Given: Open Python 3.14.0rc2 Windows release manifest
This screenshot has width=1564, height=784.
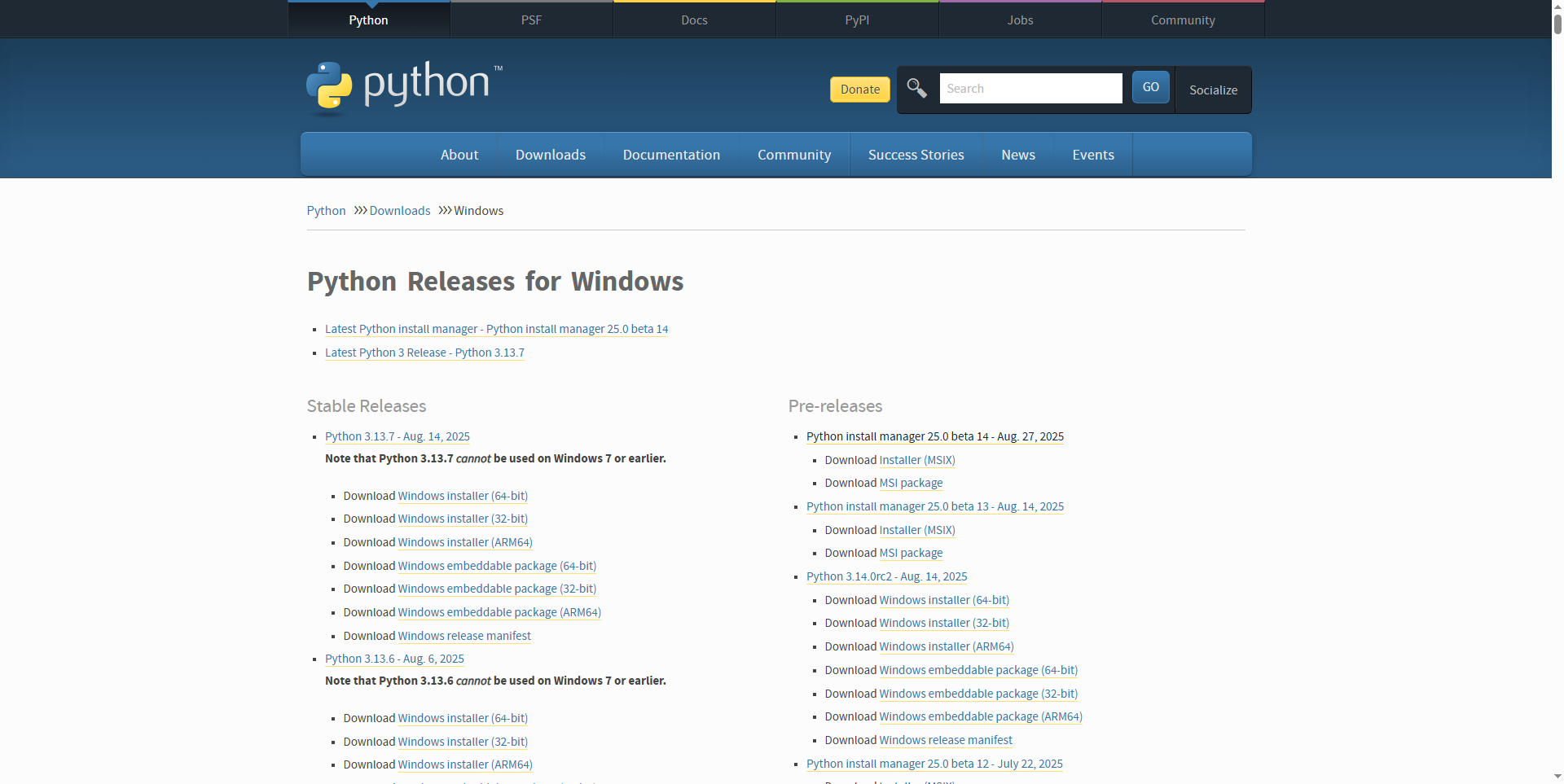Looking at the screenshot, I should coord(946,740).
